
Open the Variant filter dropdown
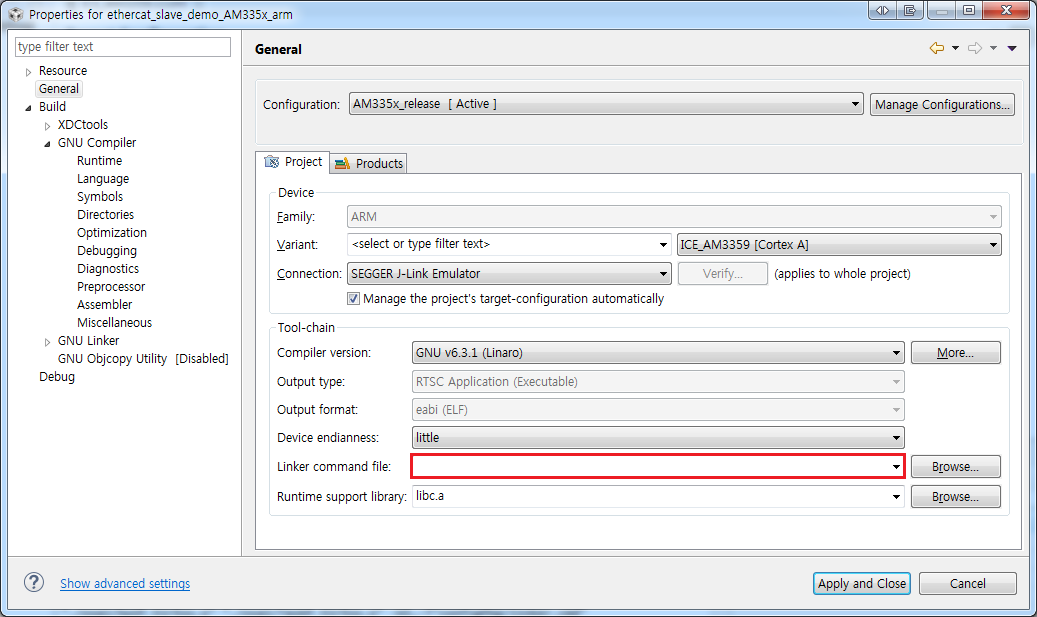tap(663, 245)
